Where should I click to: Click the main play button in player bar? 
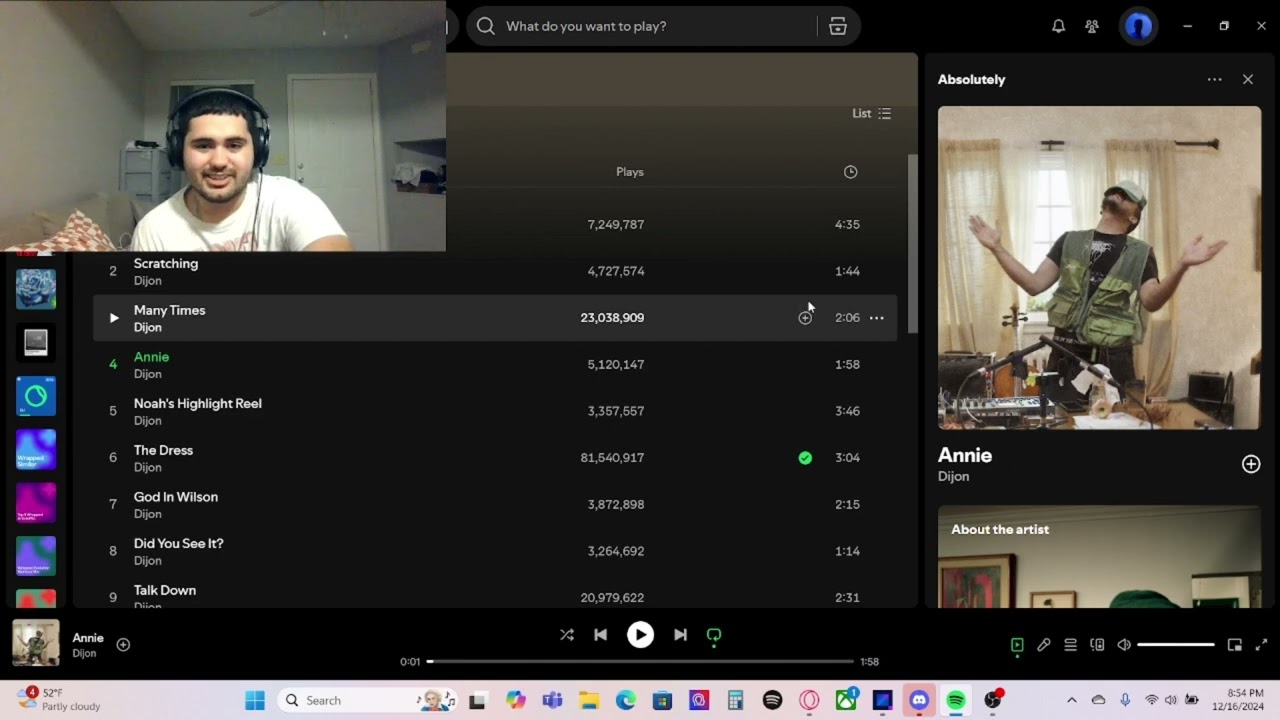tap(640, 635)
